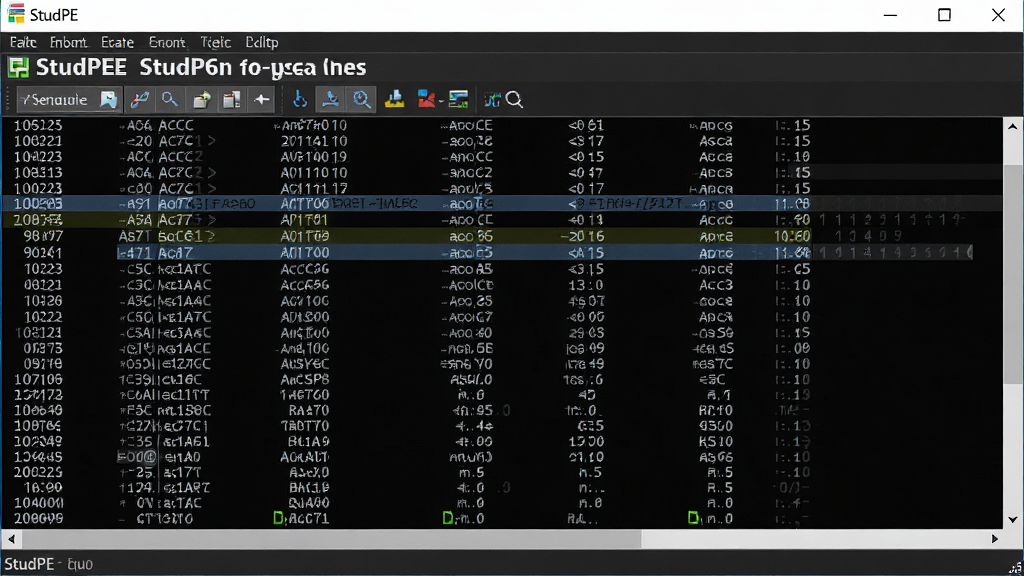
Task: Select the pen tool icon in toolbar
Action: click(140, 99)
